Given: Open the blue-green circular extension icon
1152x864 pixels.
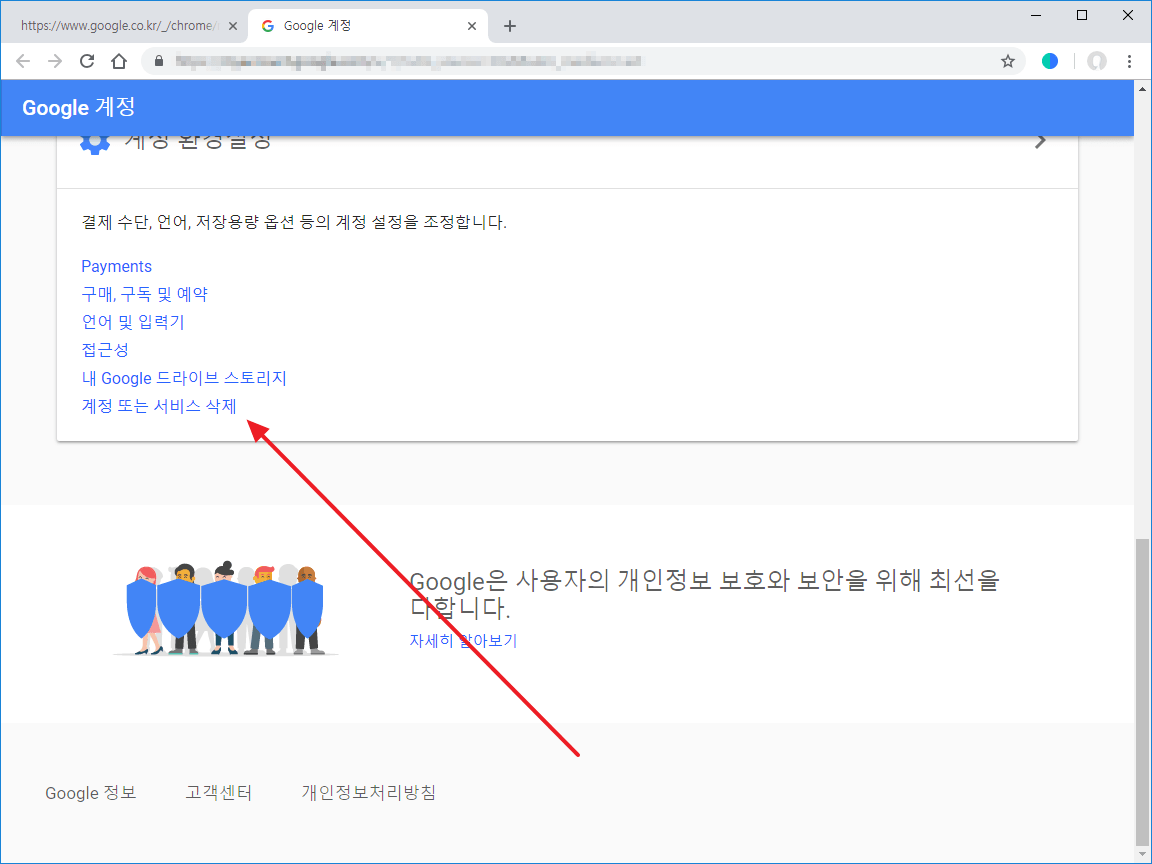Looking at the screenshot, I should tap(1050, 62).
